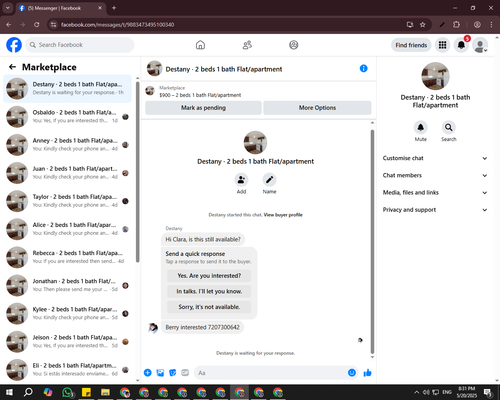Open the account profile menu
The width and height of the screenshot is (500, 400).
click(480, 45)
